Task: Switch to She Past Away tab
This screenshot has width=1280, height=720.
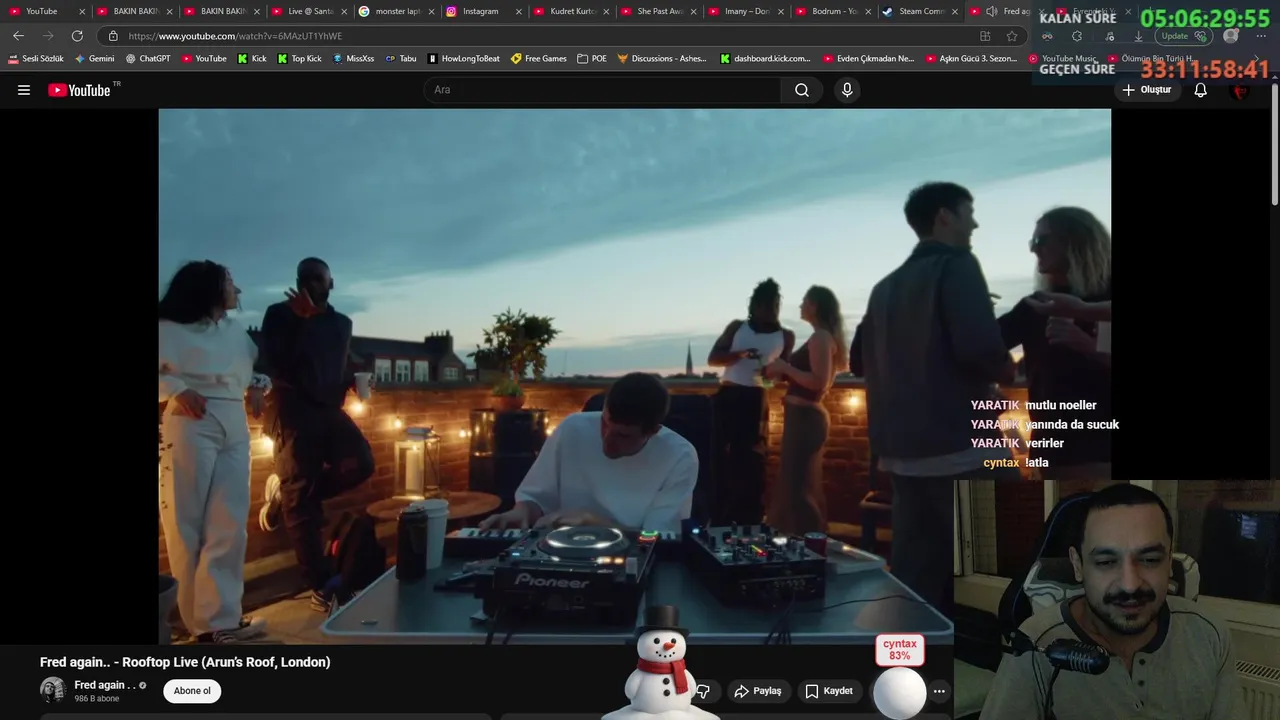Action: (660, 11)
